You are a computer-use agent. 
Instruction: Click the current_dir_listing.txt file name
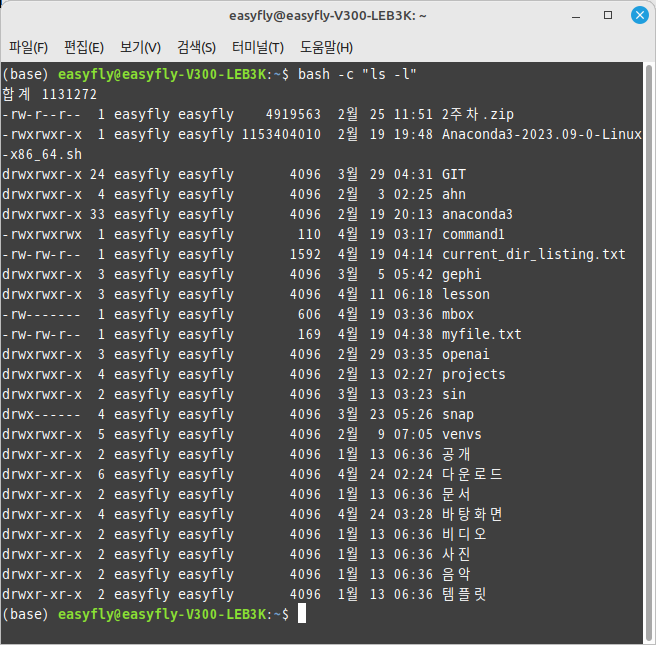(x=534, y=254)
